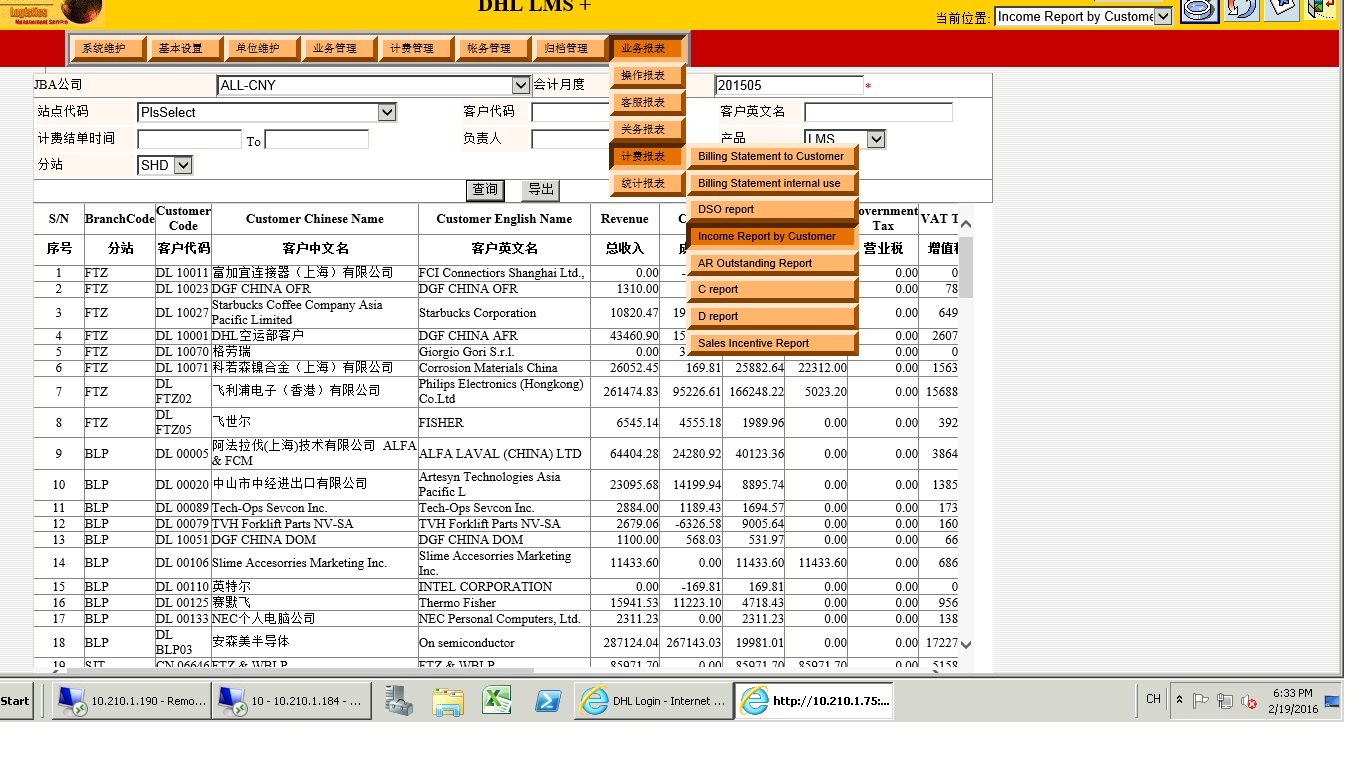Click customer code DL 10071 cell
The height and width of the screenshot is (768, 1364).
182,368
